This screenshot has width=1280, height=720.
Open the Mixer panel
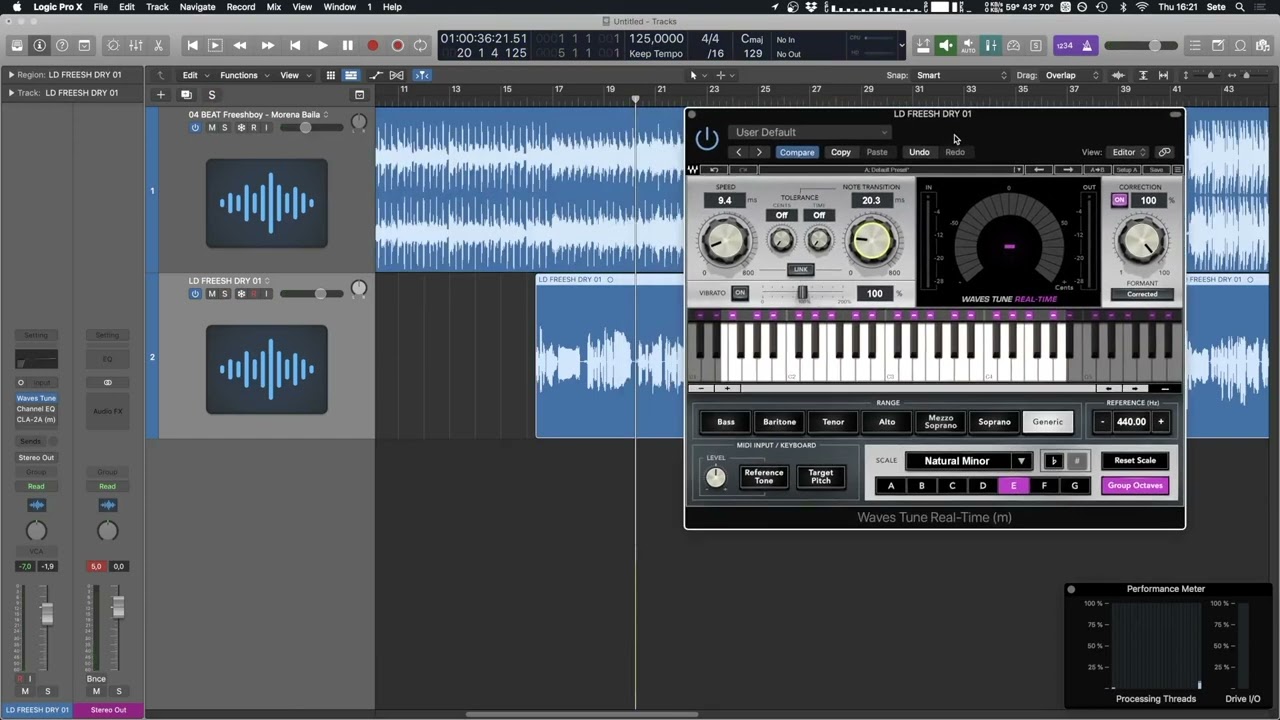click(x=135, y=45)
